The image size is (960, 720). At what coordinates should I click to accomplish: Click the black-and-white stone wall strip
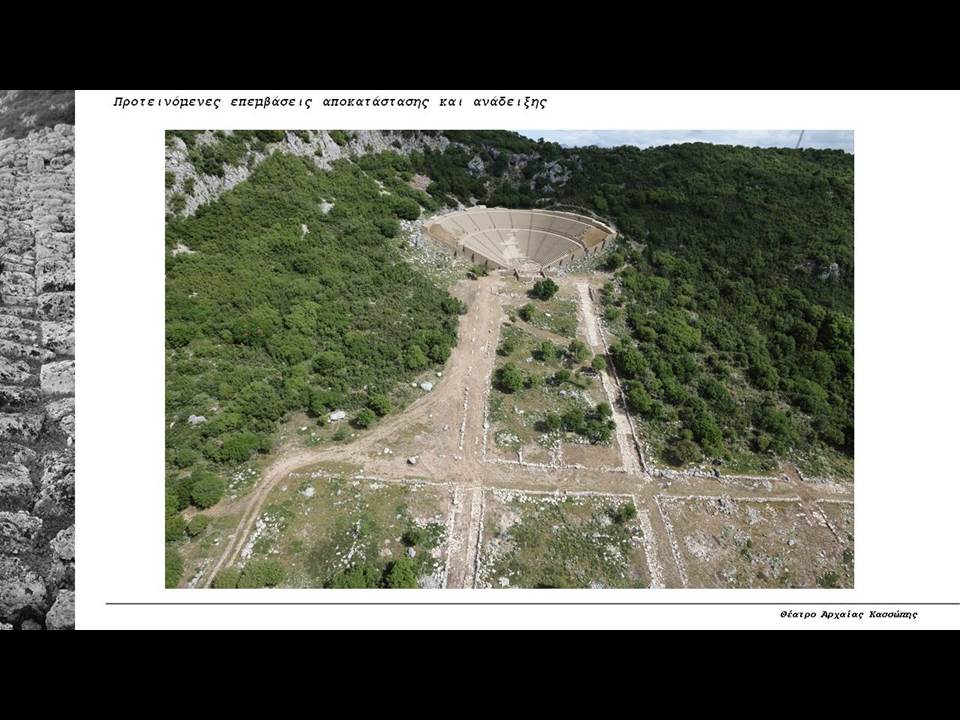tap(37, 360)
